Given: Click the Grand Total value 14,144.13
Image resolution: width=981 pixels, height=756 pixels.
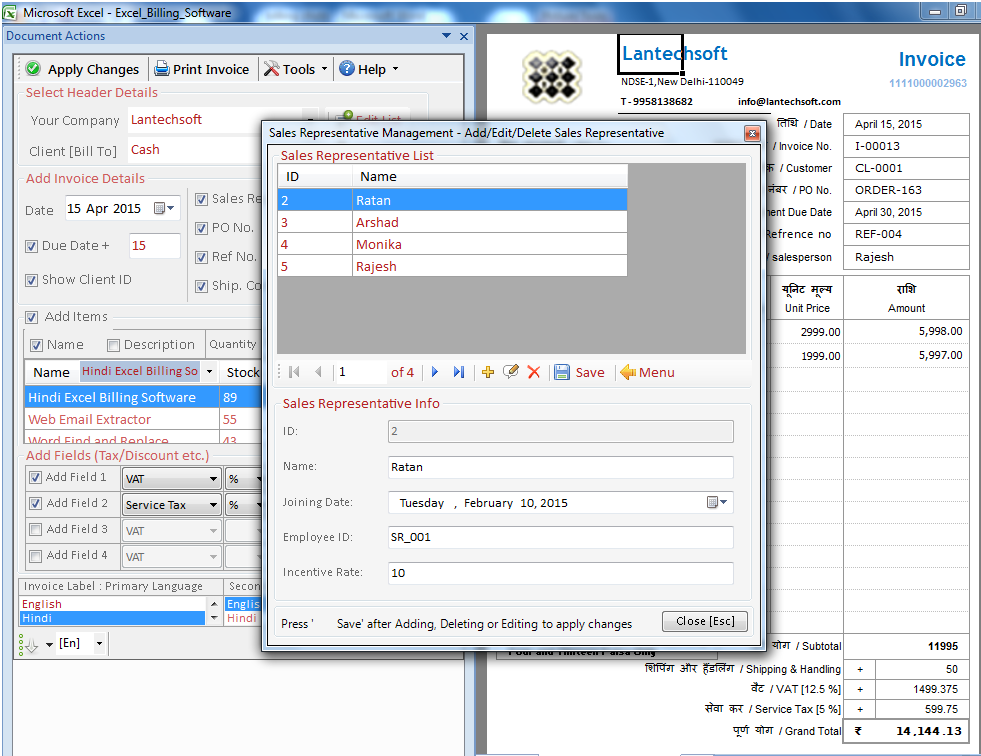Looking at the screenshot, I should (928, 731).
